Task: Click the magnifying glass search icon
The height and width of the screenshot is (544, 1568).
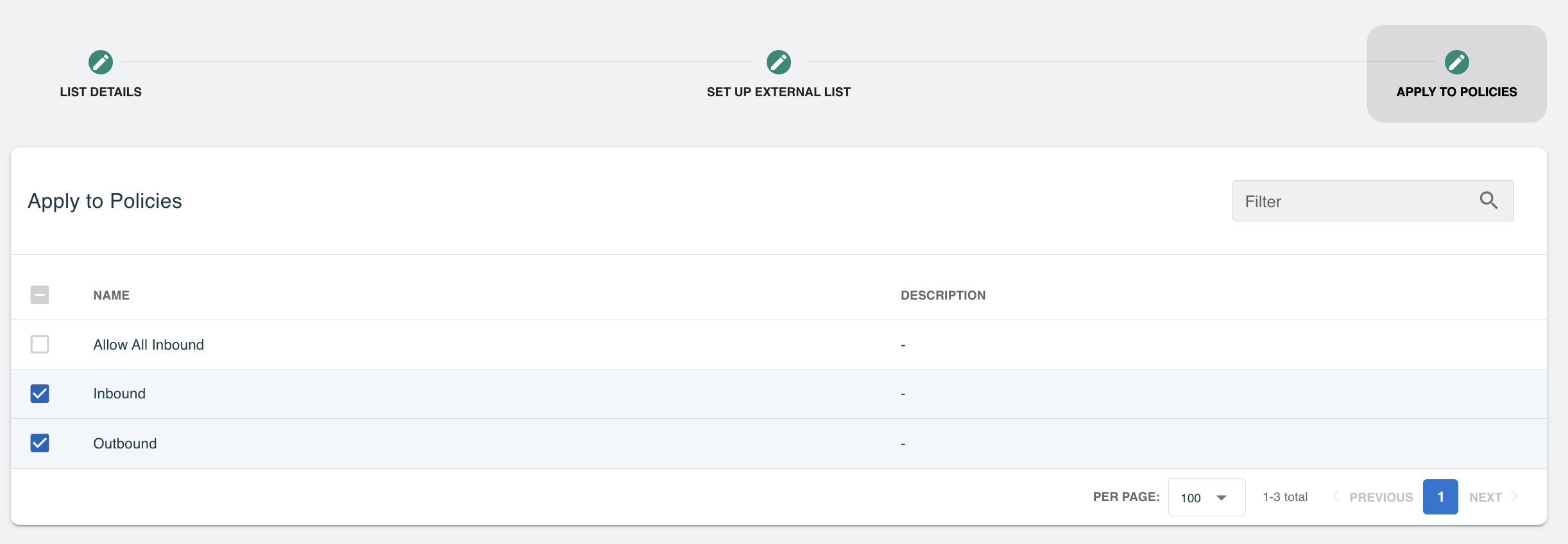Action: (1488, 201)
